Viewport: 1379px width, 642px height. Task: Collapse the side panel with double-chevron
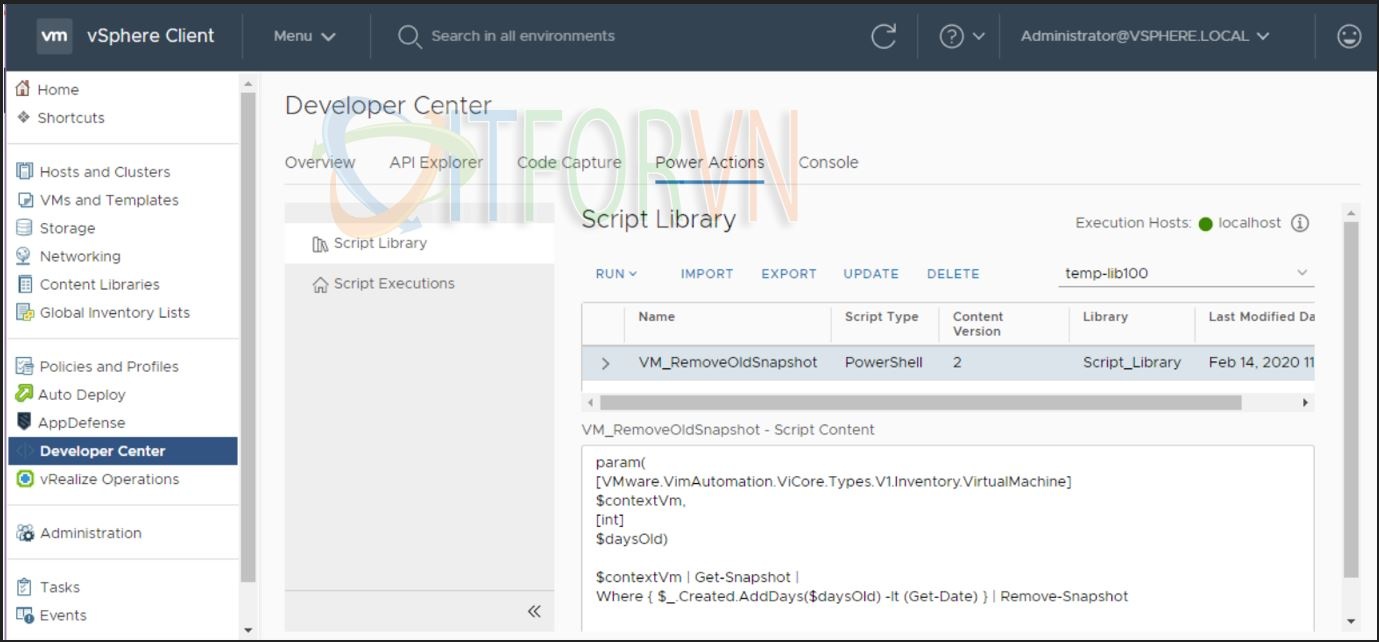(533, 611)
